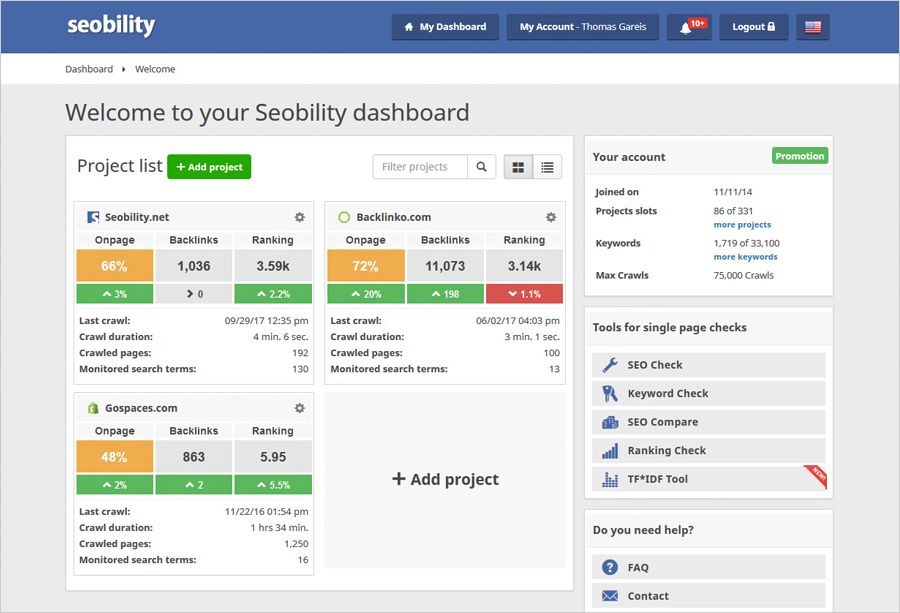The height and width of the screenshot is (613, 900).
Task: Click the SEO Compare icon
Action: point(610,422)
